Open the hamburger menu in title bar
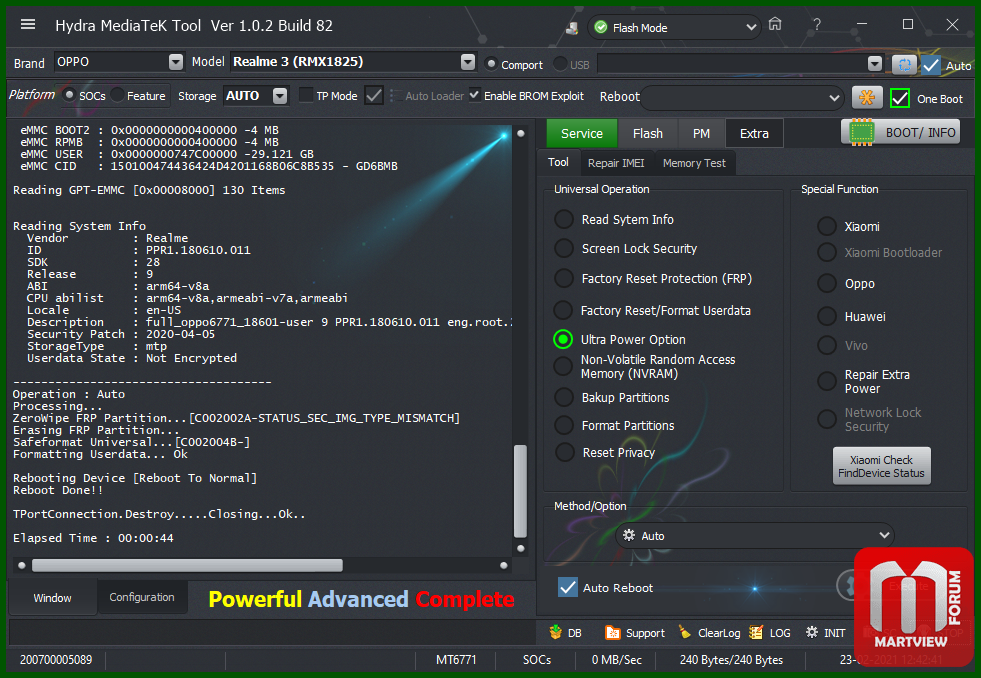This screenshot has height=678, width=981. (x=28, y=25)
